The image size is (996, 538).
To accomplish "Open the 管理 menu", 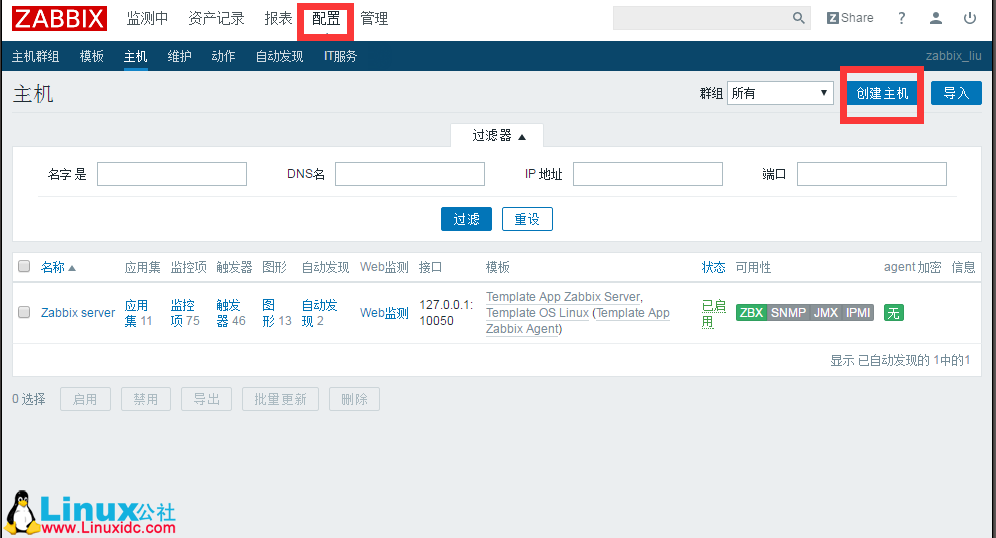I will pos(374,18).
